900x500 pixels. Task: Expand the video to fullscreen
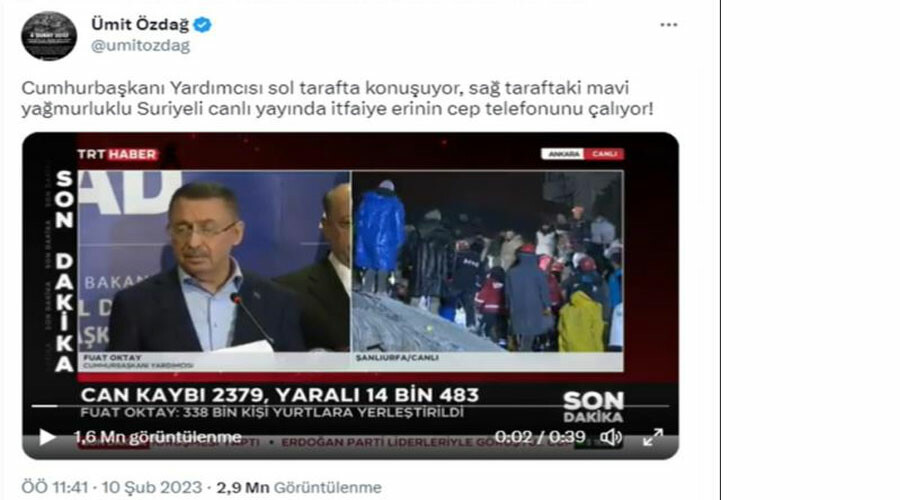[653, 437]
